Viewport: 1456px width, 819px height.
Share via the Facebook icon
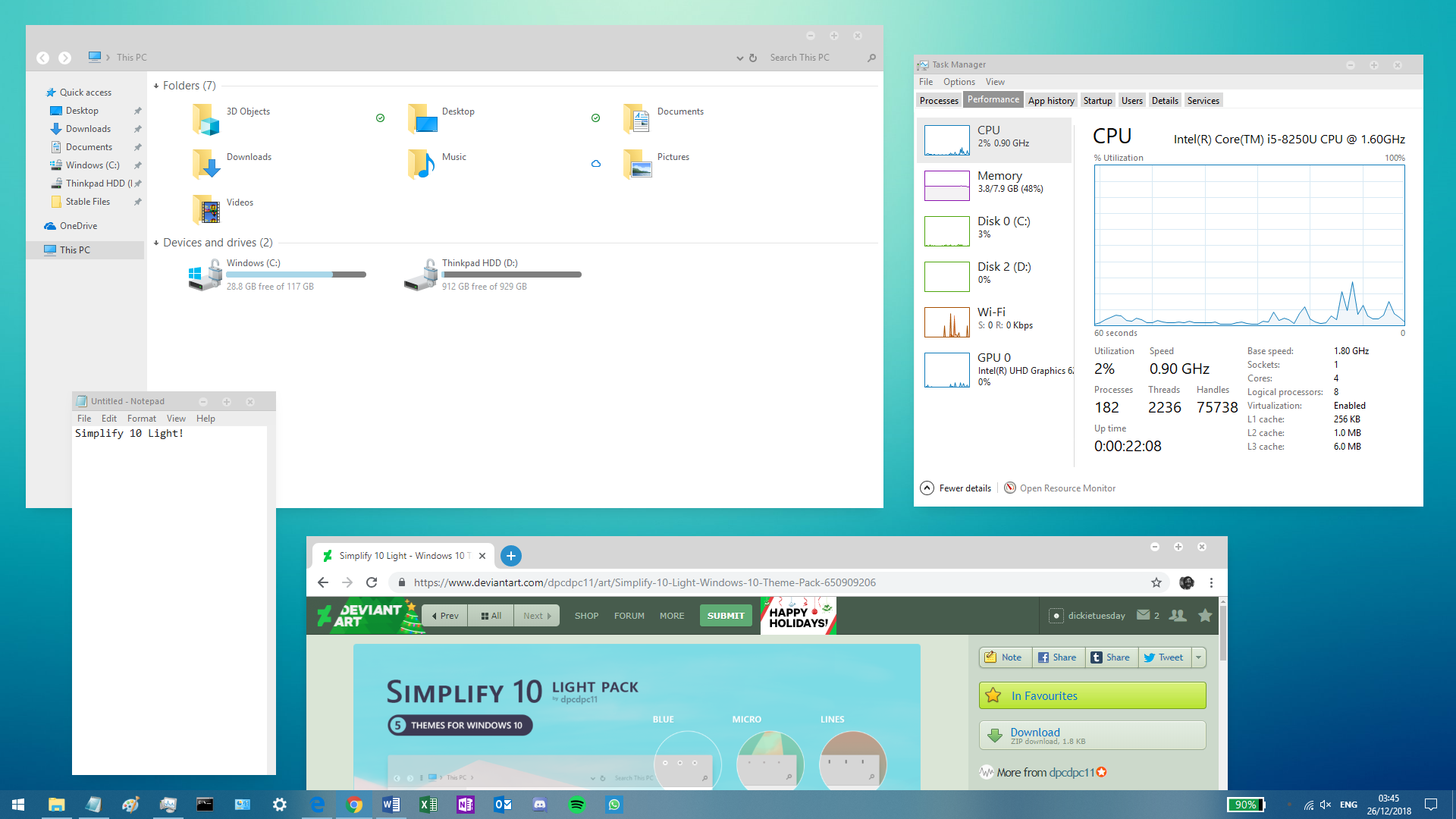(x=1042, y=657)
